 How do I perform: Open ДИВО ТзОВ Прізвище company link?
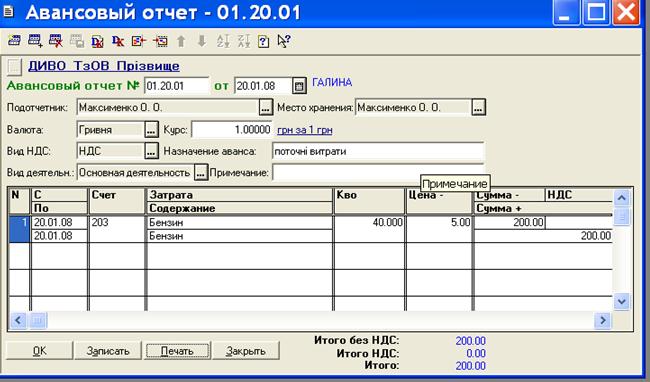pyautogui.click(x=104, y=66)
